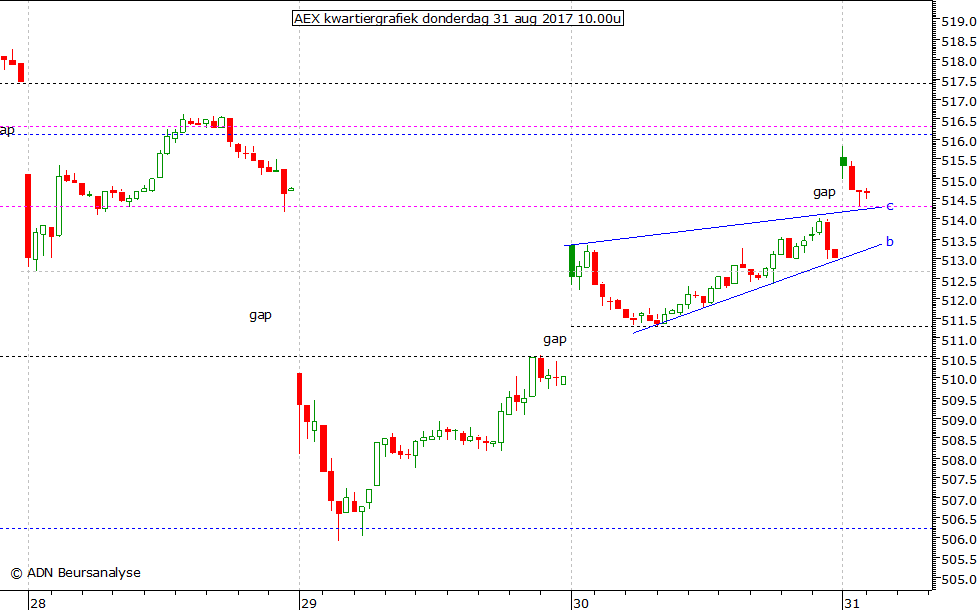Click the date label 29 on the time axis
980x610 pixels.
pos(309,603)
